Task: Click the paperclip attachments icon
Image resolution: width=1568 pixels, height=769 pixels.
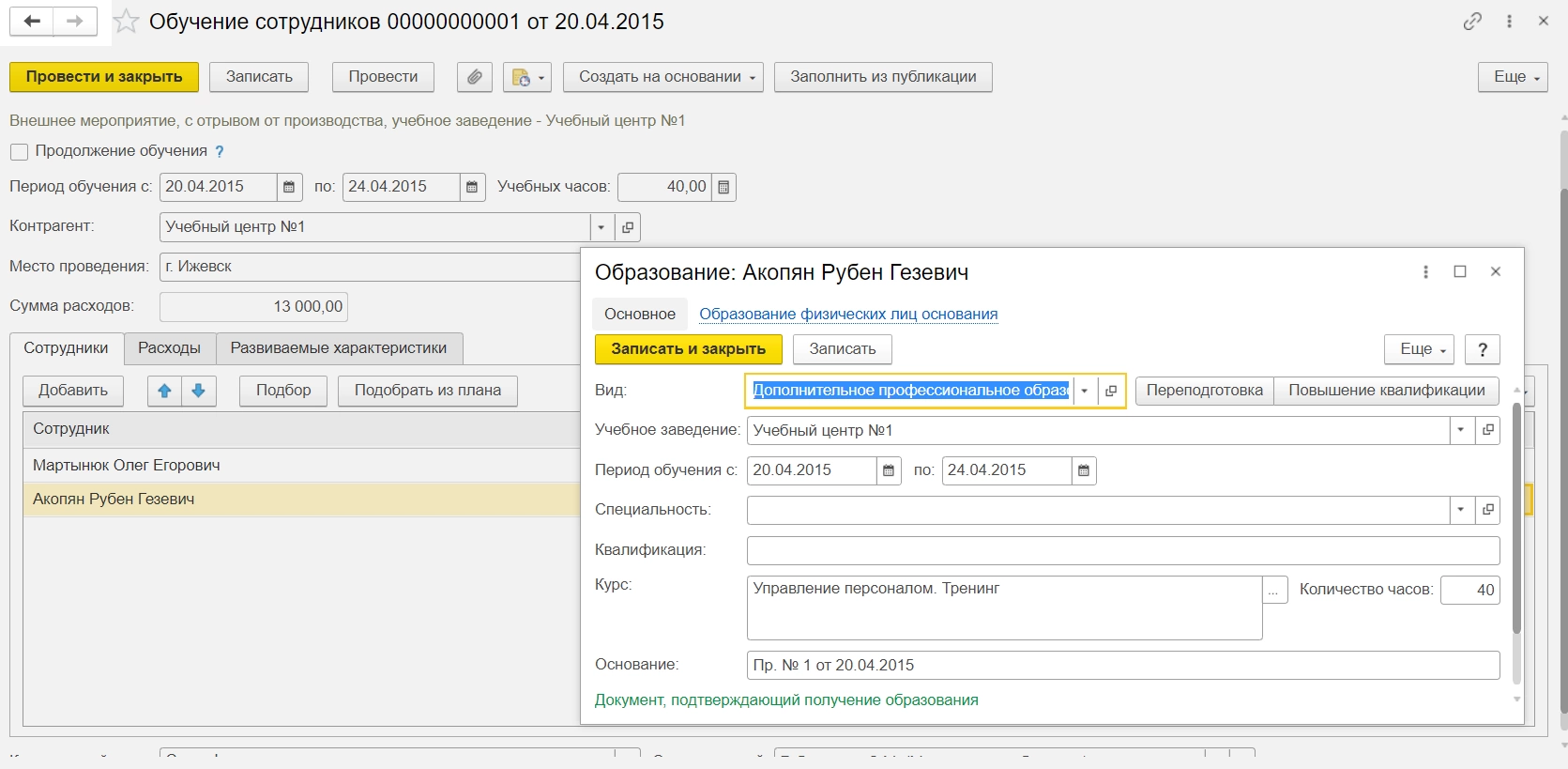Action: 475,77
